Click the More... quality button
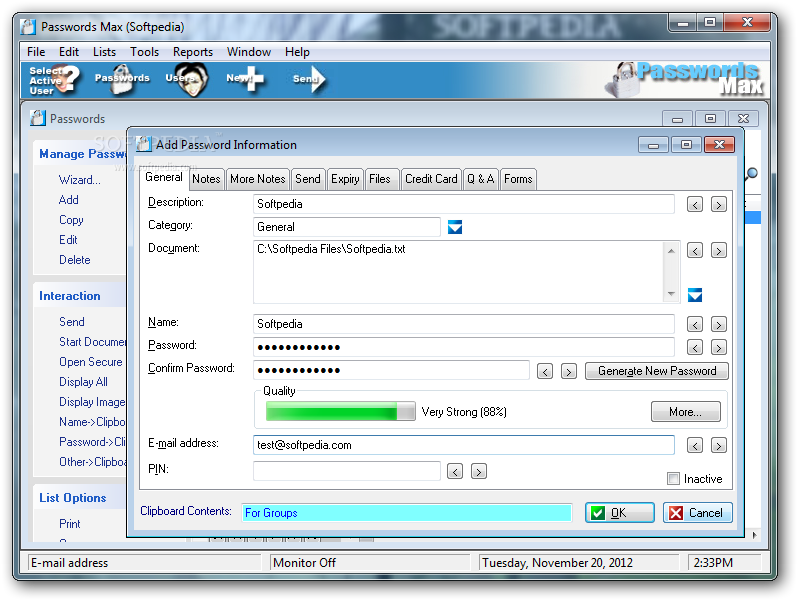Image resolution: width=798 pixels, height=601 pixels. [686, 412]
